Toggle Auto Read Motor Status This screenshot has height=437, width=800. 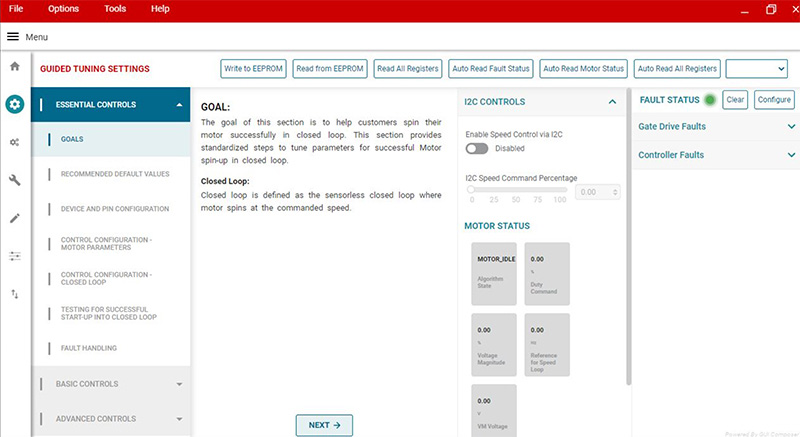(584, 68)
